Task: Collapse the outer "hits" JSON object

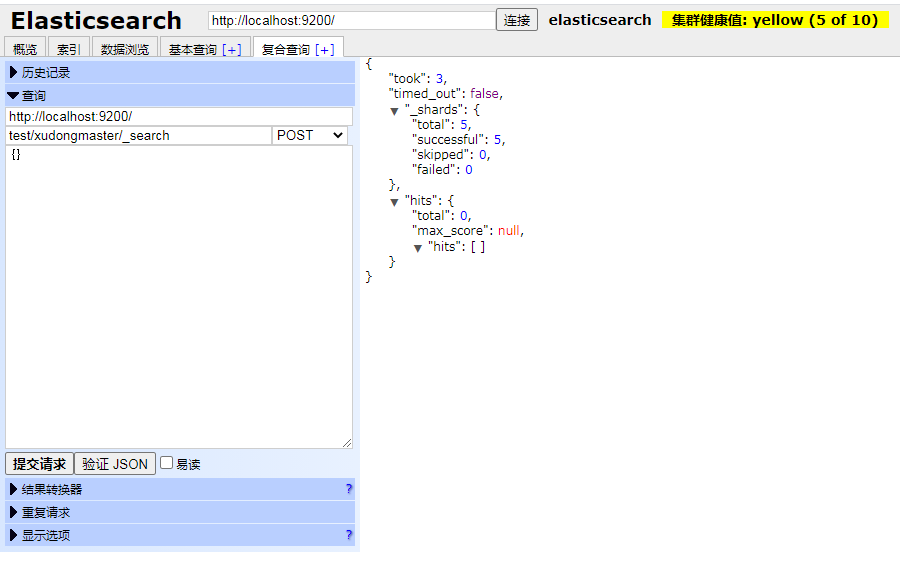Action: coord(394,202)
